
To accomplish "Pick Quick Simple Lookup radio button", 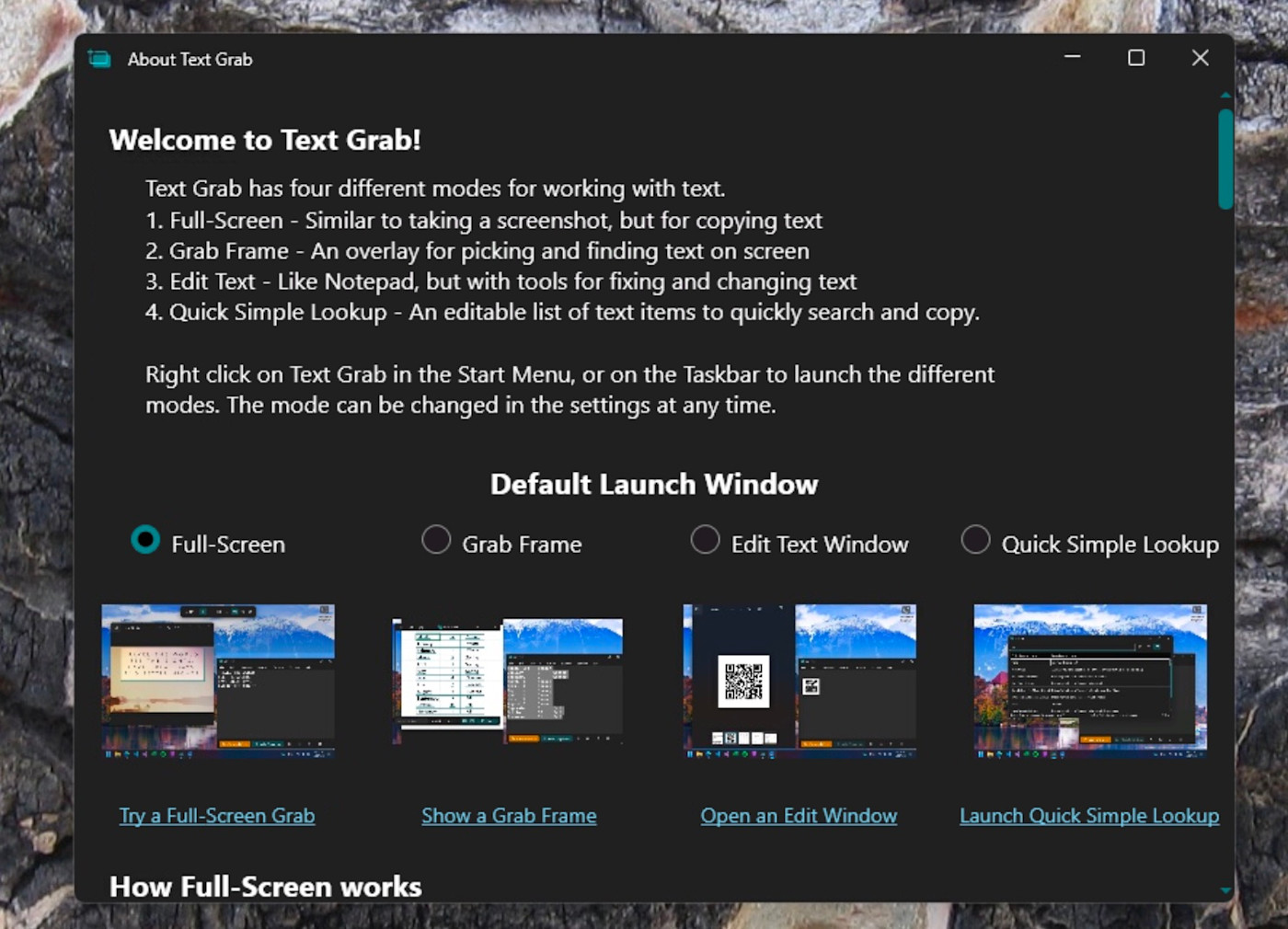I will [x=976, y=539].
